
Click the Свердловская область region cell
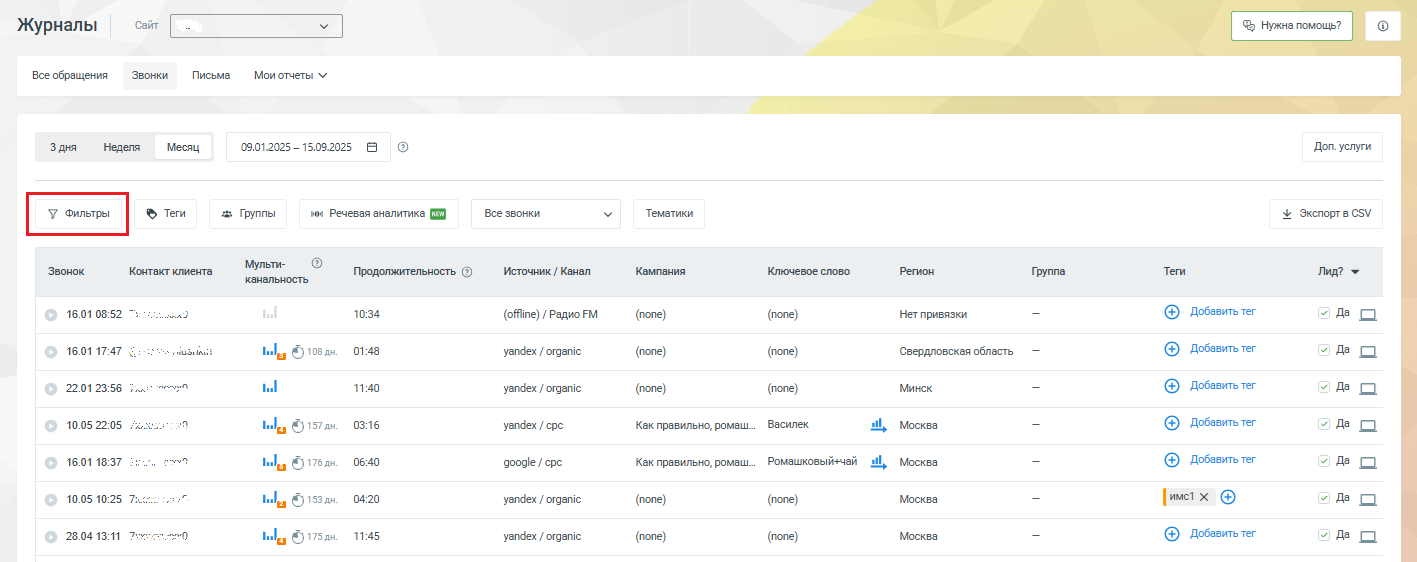(956, 351)
